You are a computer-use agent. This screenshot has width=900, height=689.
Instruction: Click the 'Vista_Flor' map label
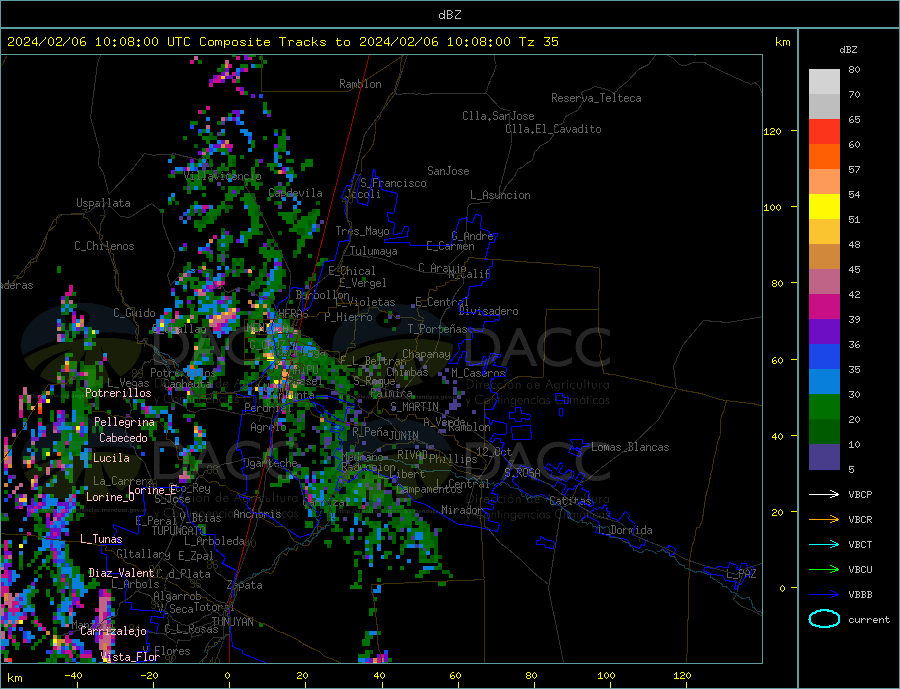point(130,657)
